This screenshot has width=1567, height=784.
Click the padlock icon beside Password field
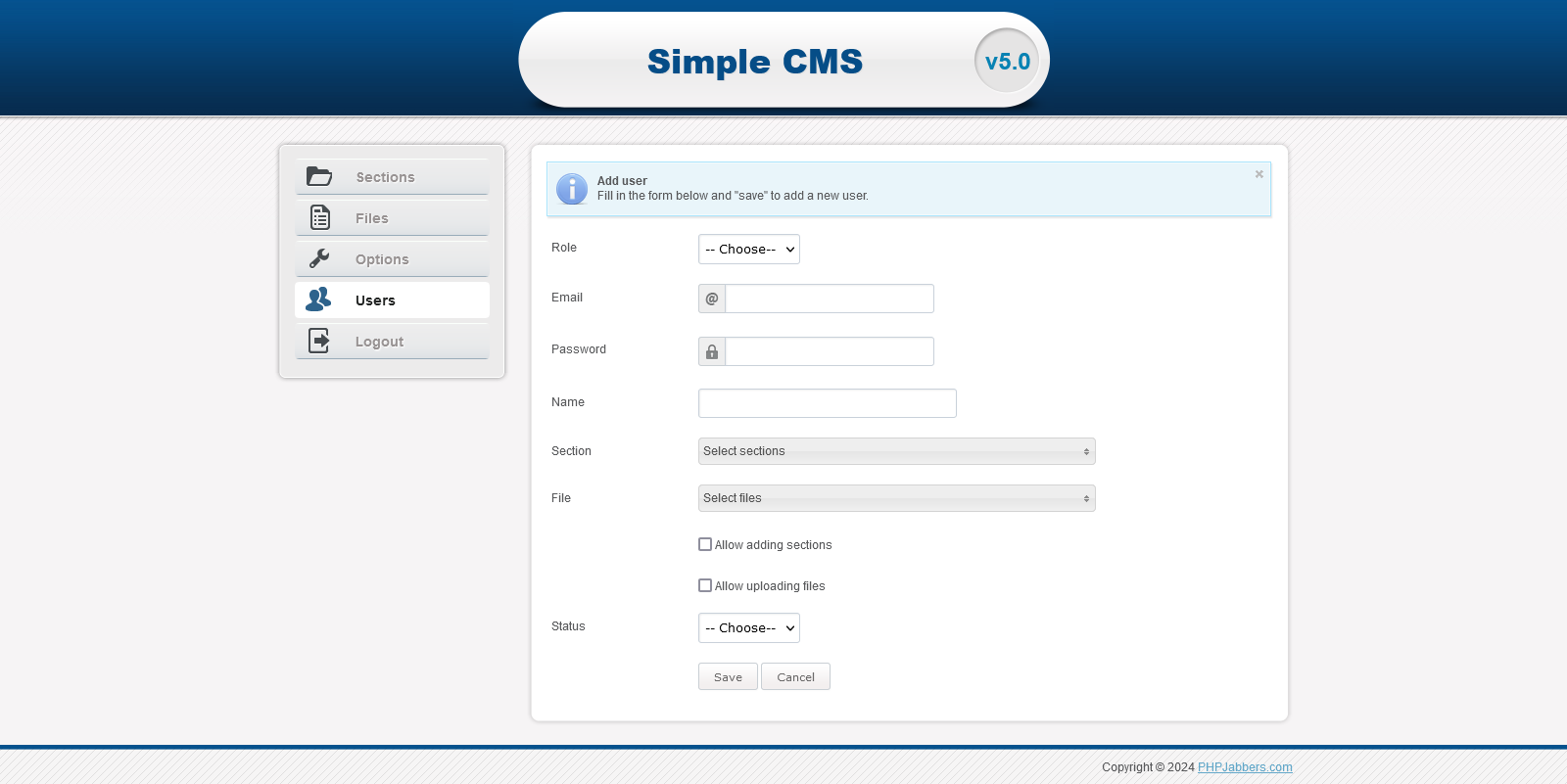[x=712, y=351]
